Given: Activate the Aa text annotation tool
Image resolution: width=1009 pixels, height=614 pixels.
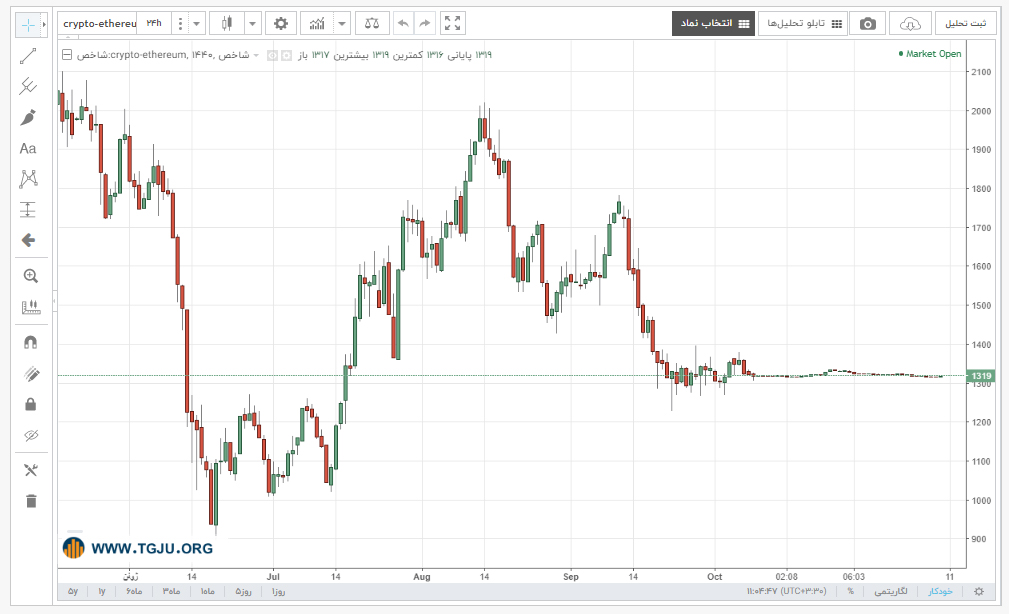Looking at the screenshot, I should 28,149.
